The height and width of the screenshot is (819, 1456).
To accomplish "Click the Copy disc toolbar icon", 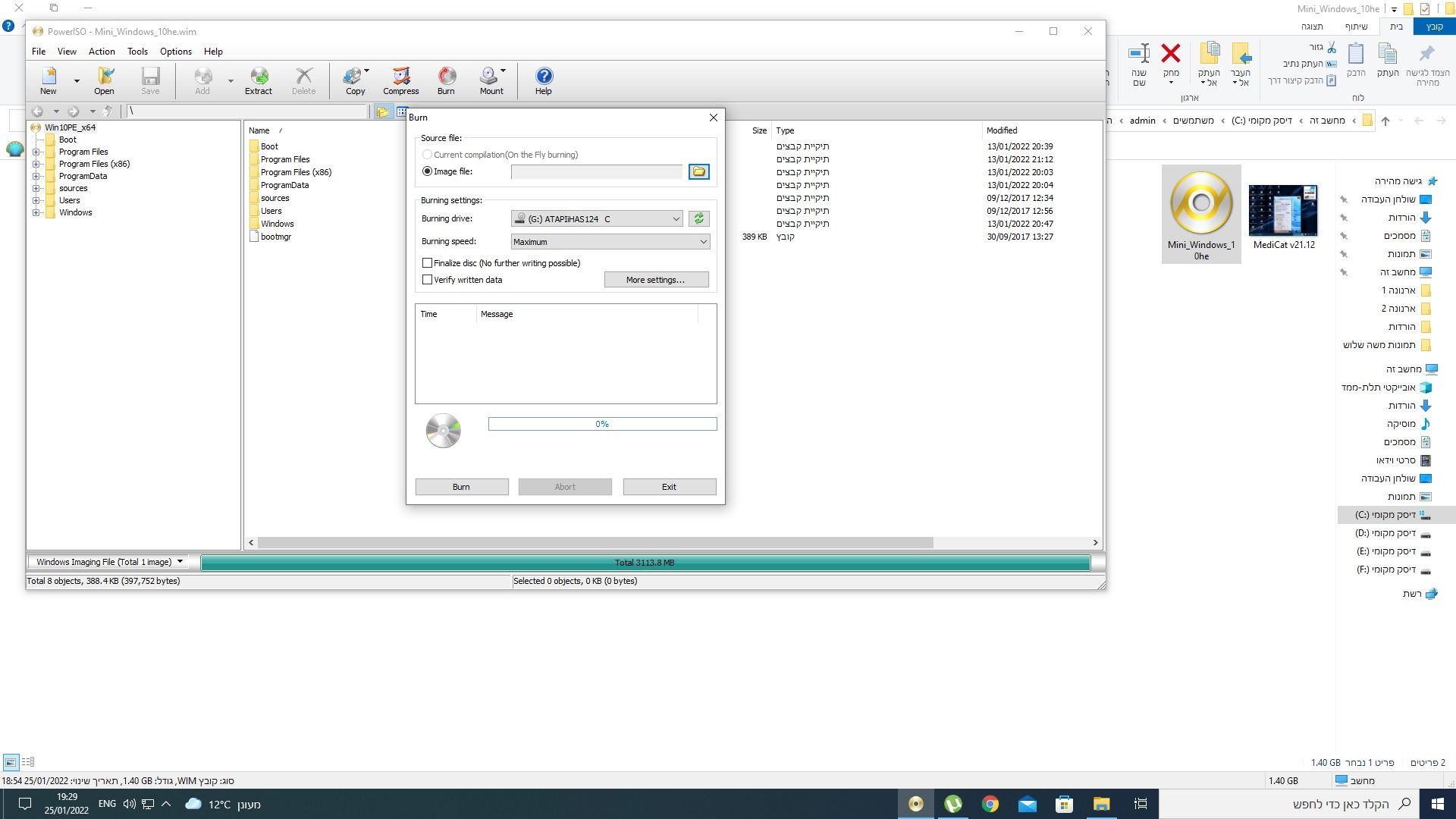I will click(x=355, y=80).
